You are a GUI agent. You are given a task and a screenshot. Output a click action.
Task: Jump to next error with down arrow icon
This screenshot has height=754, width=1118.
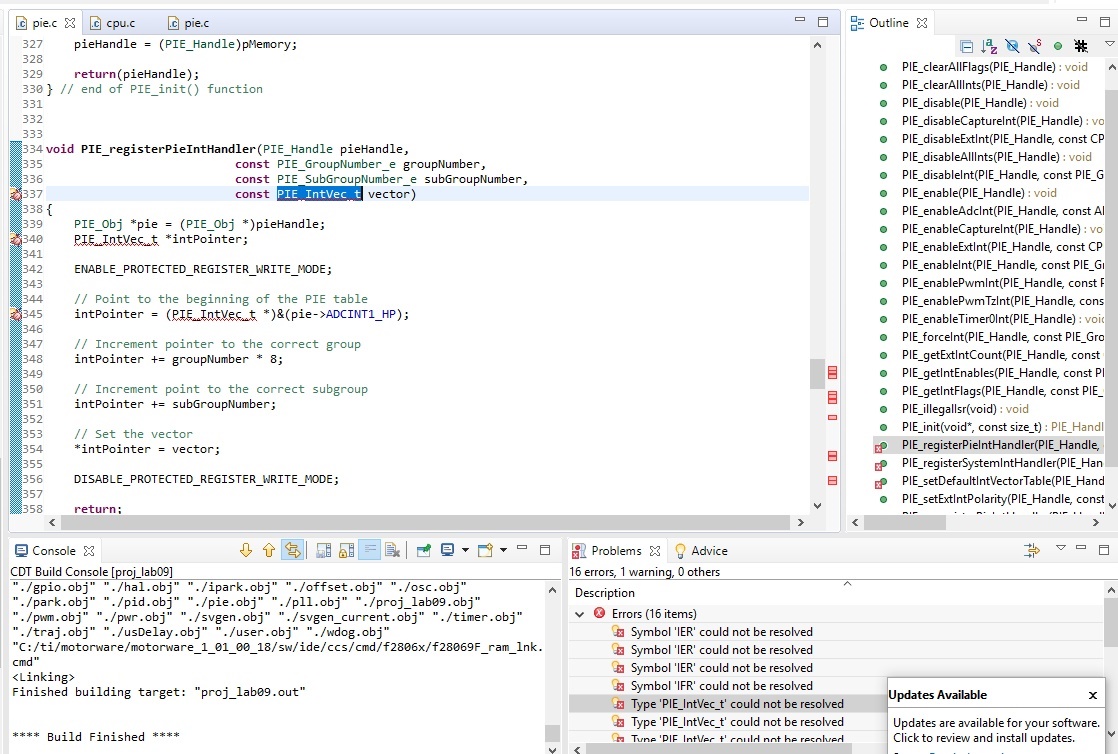tap(245, 549)
